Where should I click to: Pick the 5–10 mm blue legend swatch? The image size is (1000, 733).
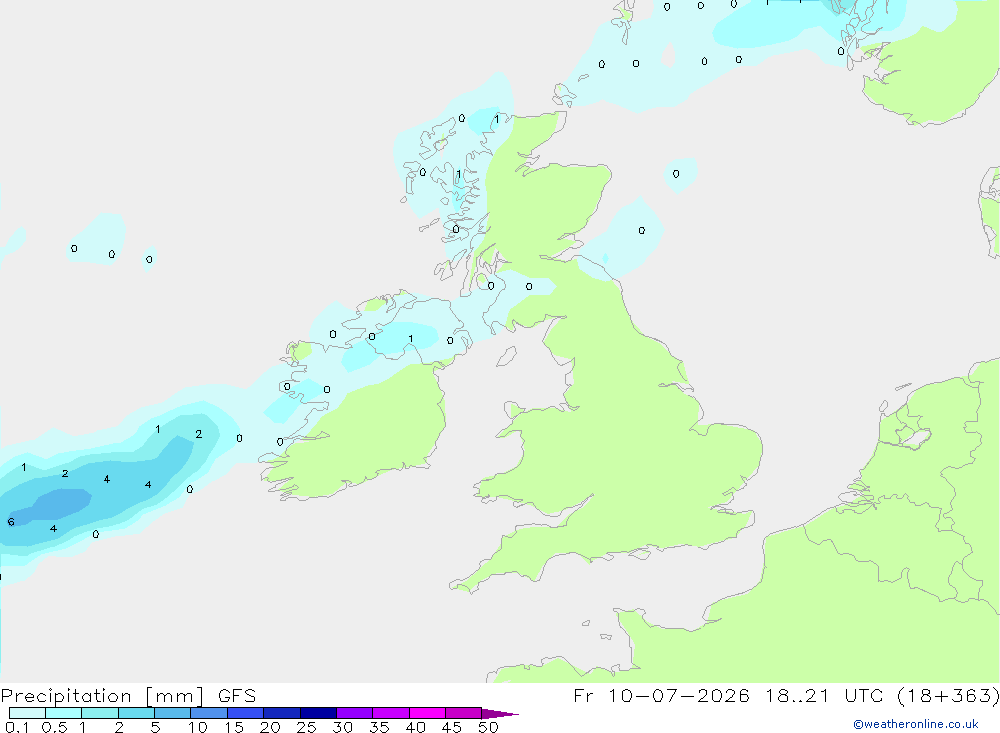click(172, 713)
